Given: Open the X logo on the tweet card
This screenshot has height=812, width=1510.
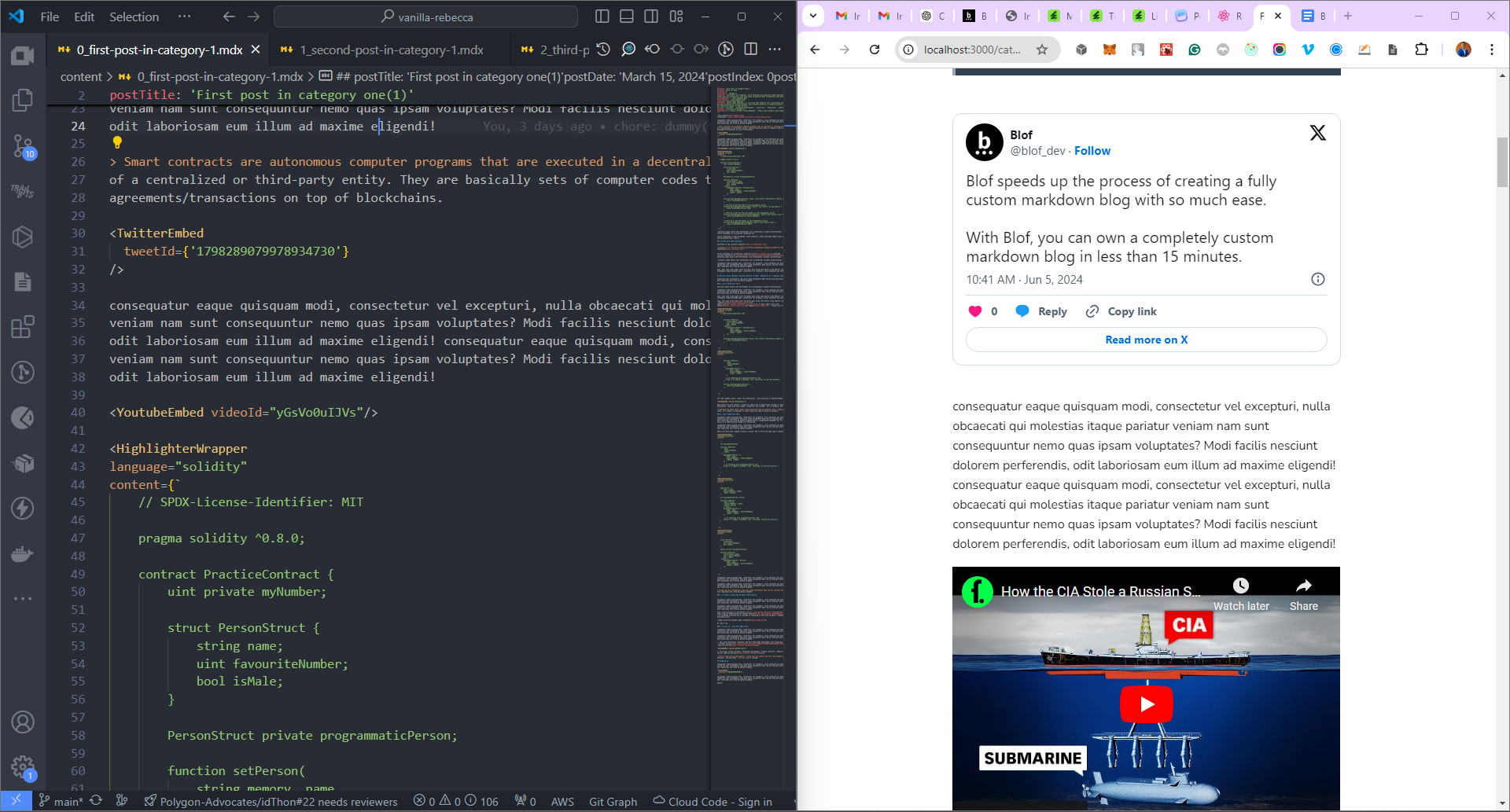Looking at the screenshot, I should pos(1317,133).
